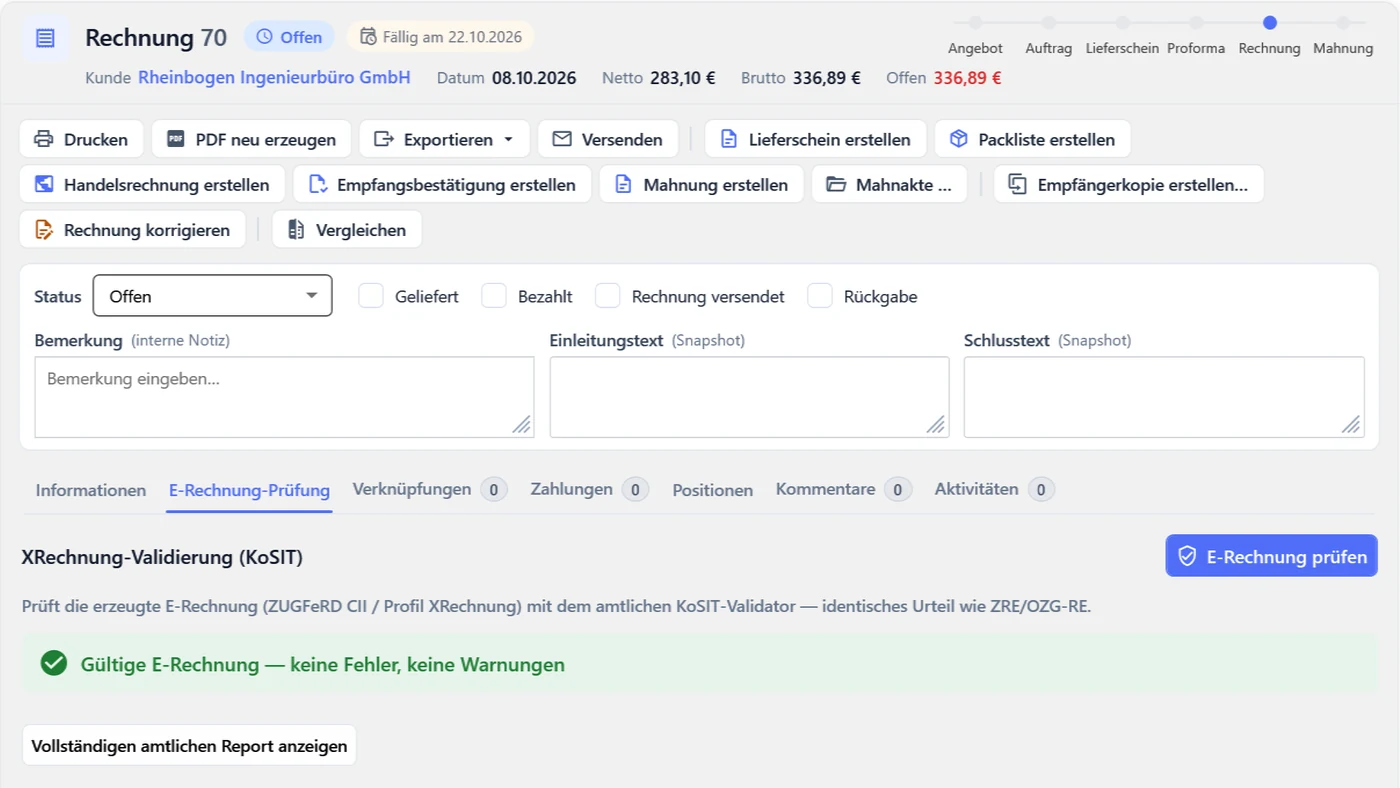Click the PDF icon on PDF neu erzeugen
This screenshot has height=788, width=1400.
(176, 139)
